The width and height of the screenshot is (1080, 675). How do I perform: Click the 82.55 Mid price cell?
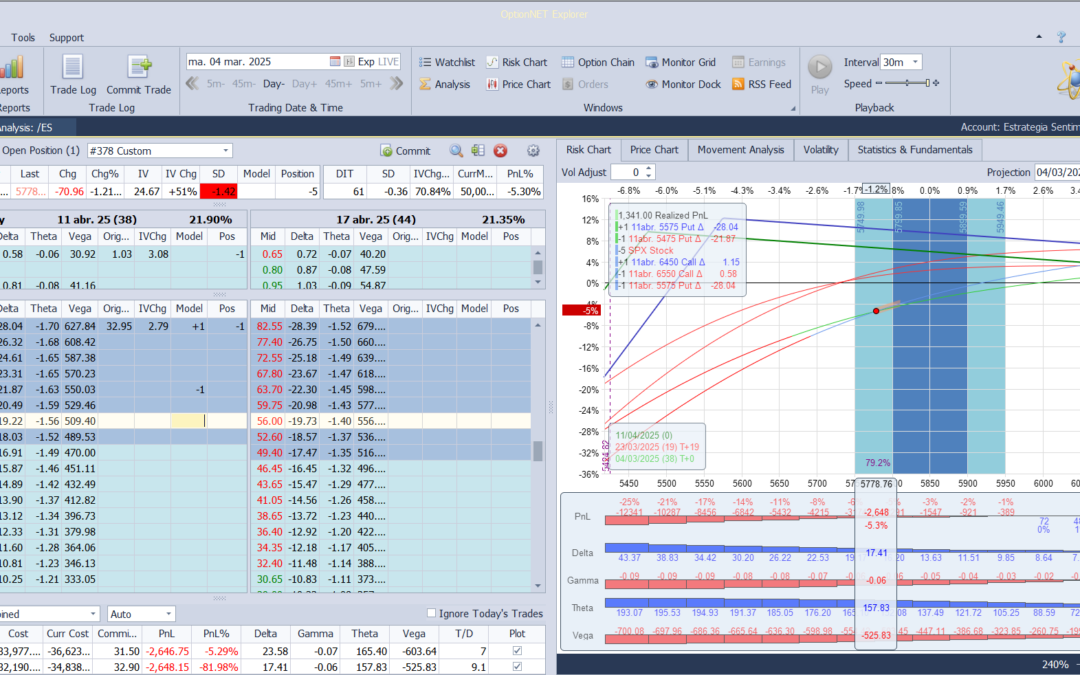coord(269,326)
